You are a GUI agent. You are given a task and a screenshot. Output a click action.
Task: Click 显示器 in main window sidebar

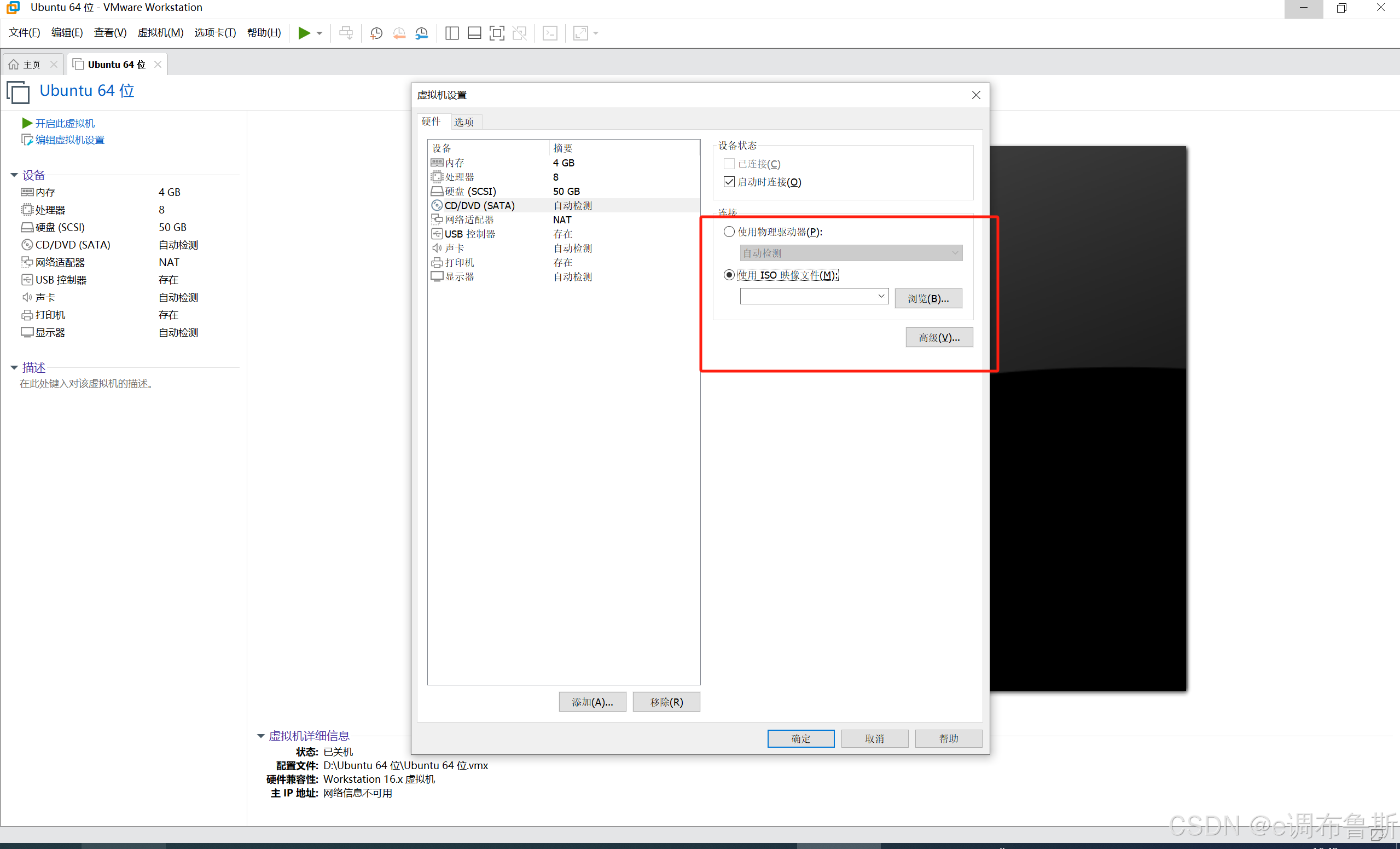pos(50,333)
